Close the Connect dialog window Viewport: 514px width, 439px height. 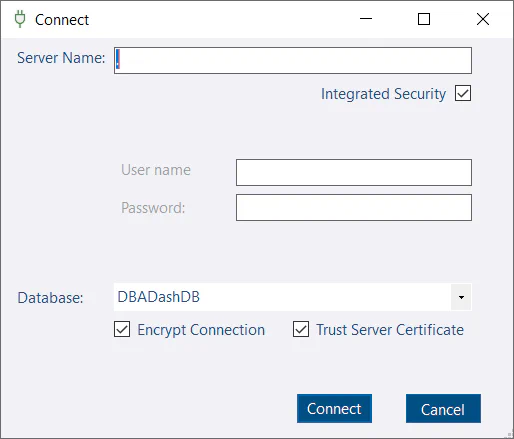[x=483, y=19]
